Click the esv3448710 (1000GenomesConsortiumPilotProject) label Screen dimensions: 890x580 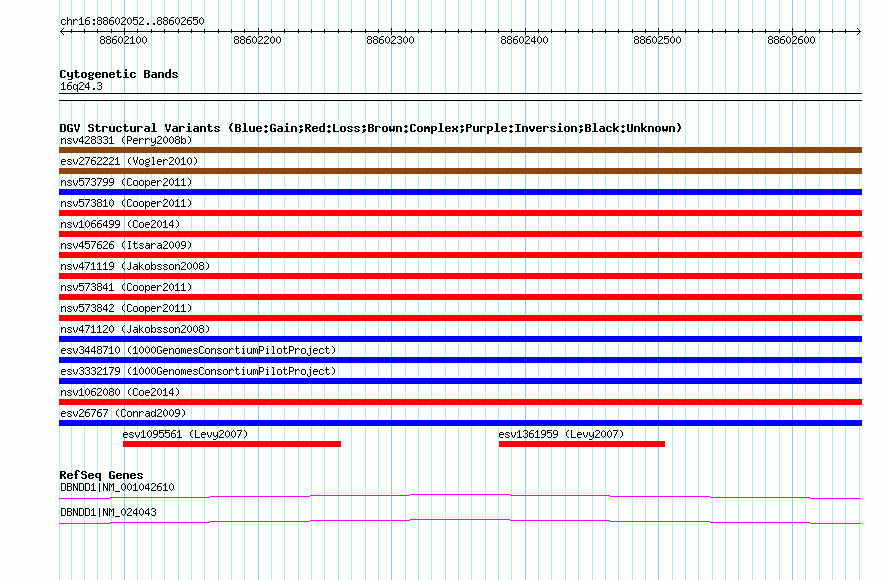pos(198,350)
